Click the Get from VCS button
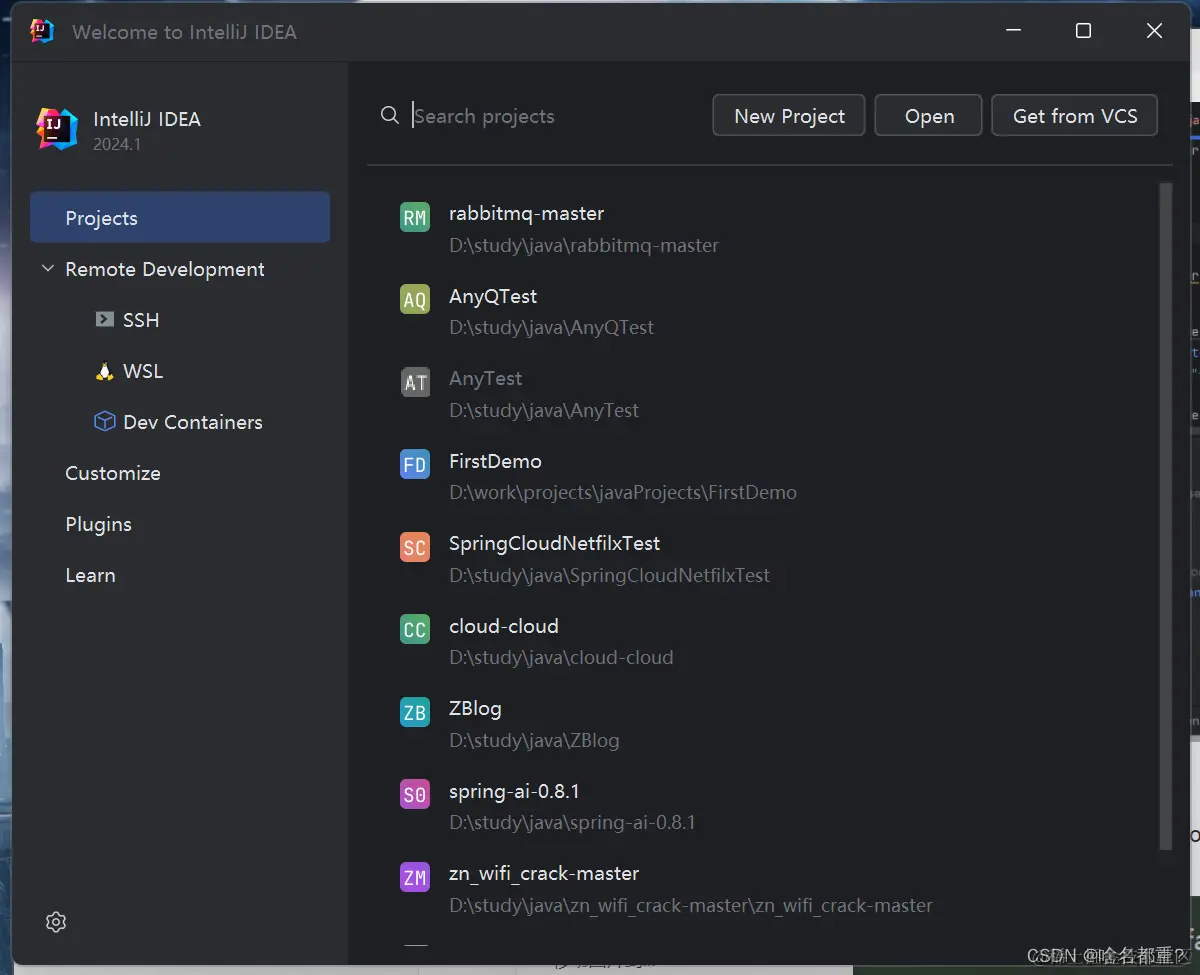1200x975 pixels. (x=1075, y=116)
